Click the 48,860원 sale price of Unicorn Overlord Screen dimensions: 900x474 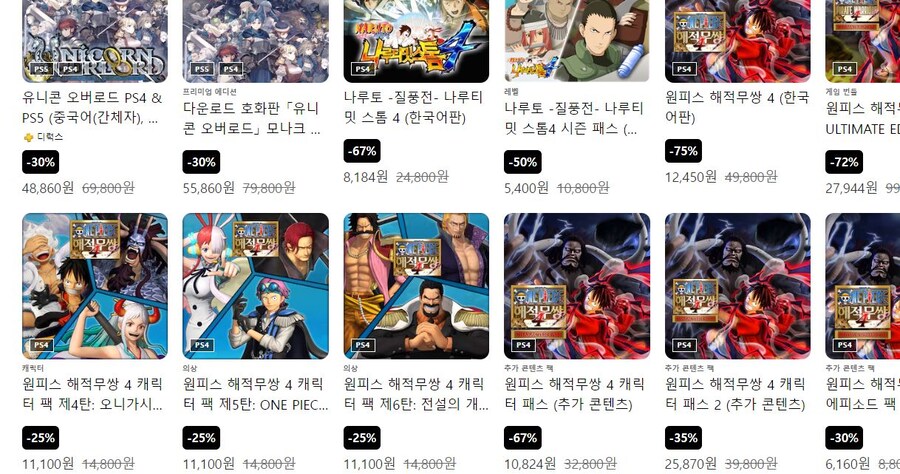[48, 188]
